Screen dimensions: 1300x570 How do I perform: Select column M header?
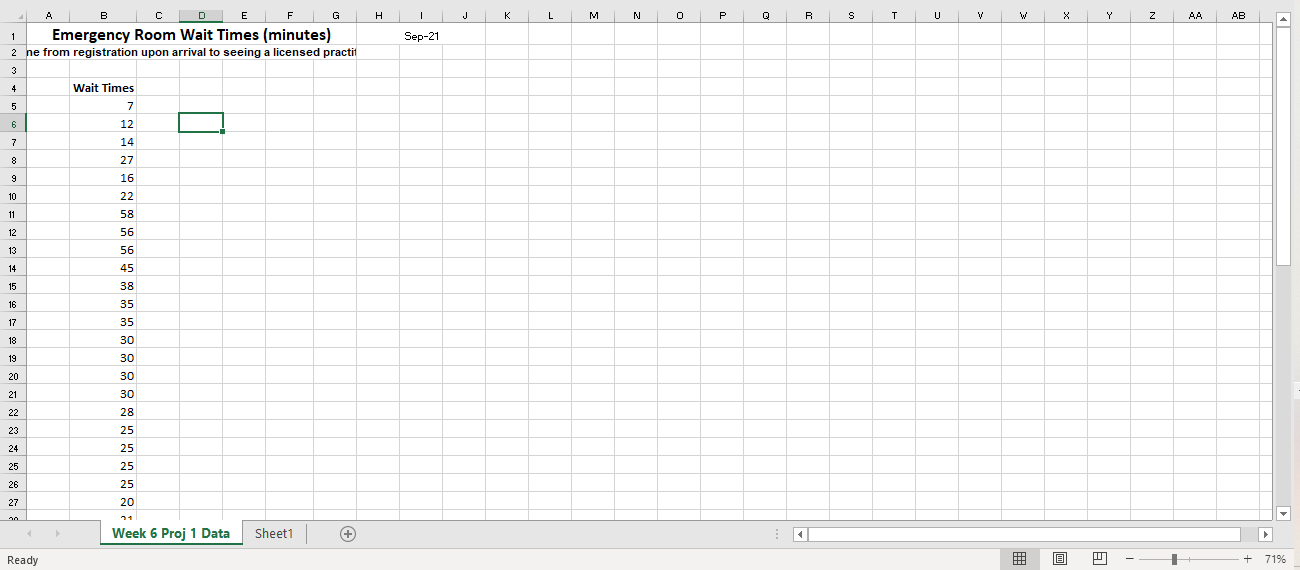tap(593, 15)
